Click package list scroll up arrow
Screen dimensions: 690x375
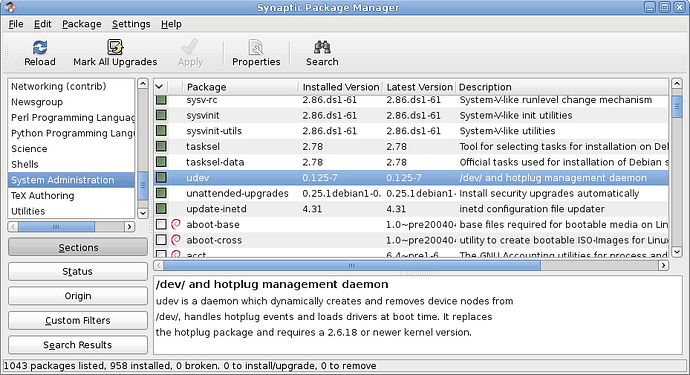coord(677,84)
